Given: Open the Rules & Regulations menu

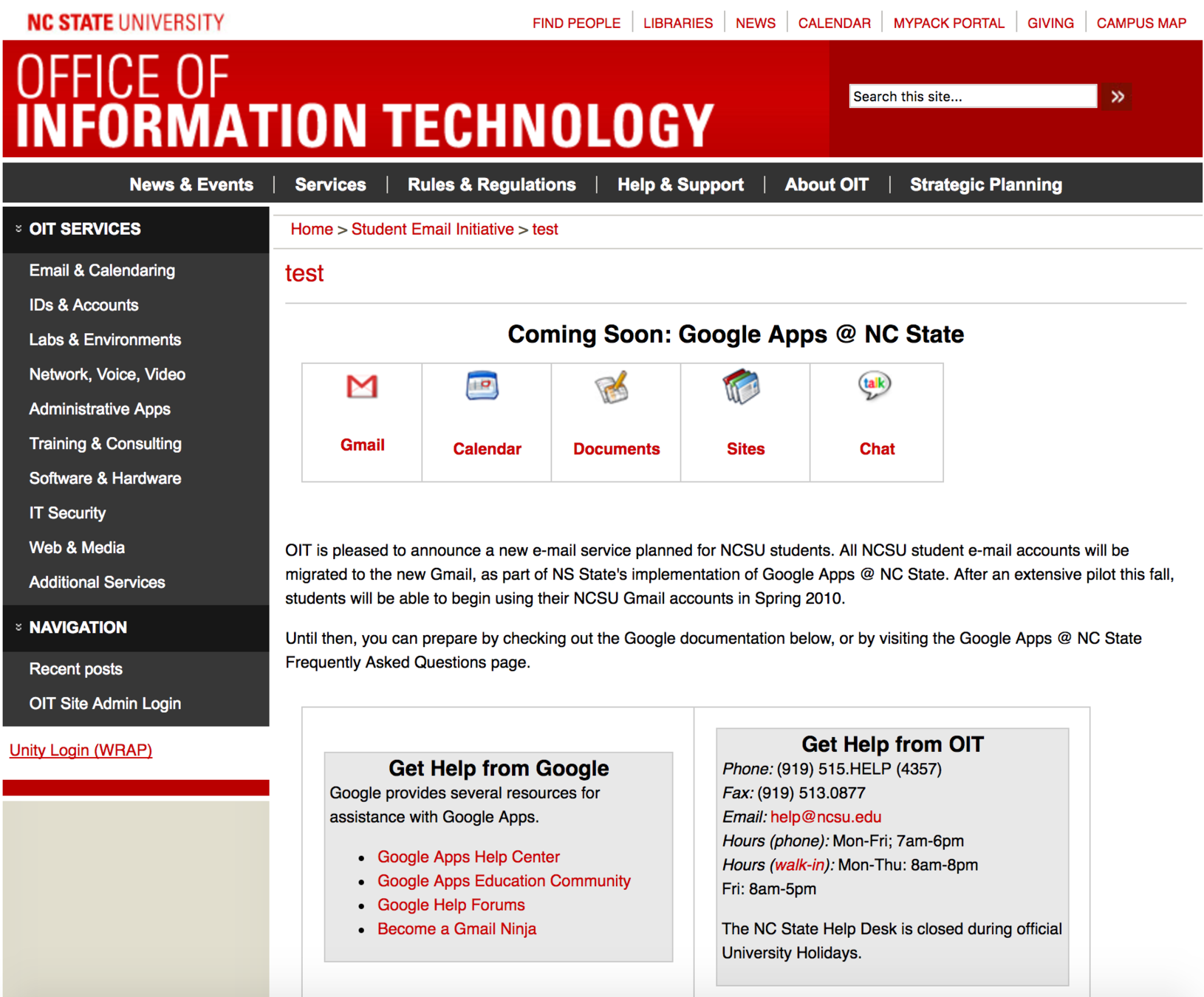Looking at the screenshot, I should (x=492, y=185).
